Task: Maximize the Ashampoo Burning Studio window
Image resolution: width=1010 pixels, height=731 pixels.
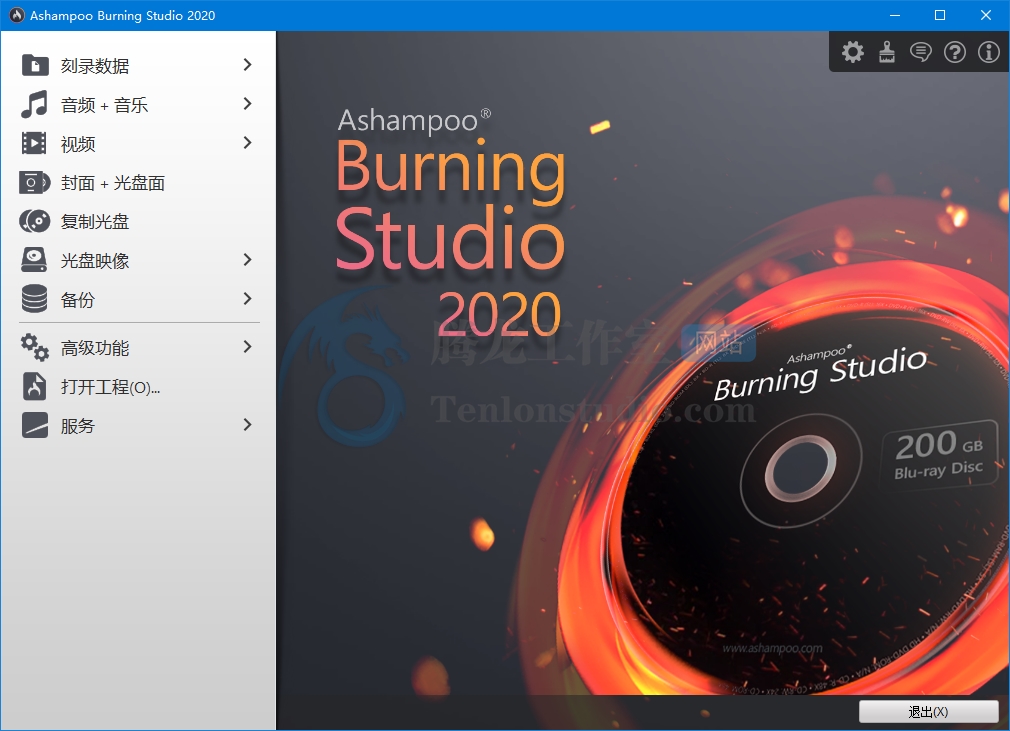Action: [940, 15]
